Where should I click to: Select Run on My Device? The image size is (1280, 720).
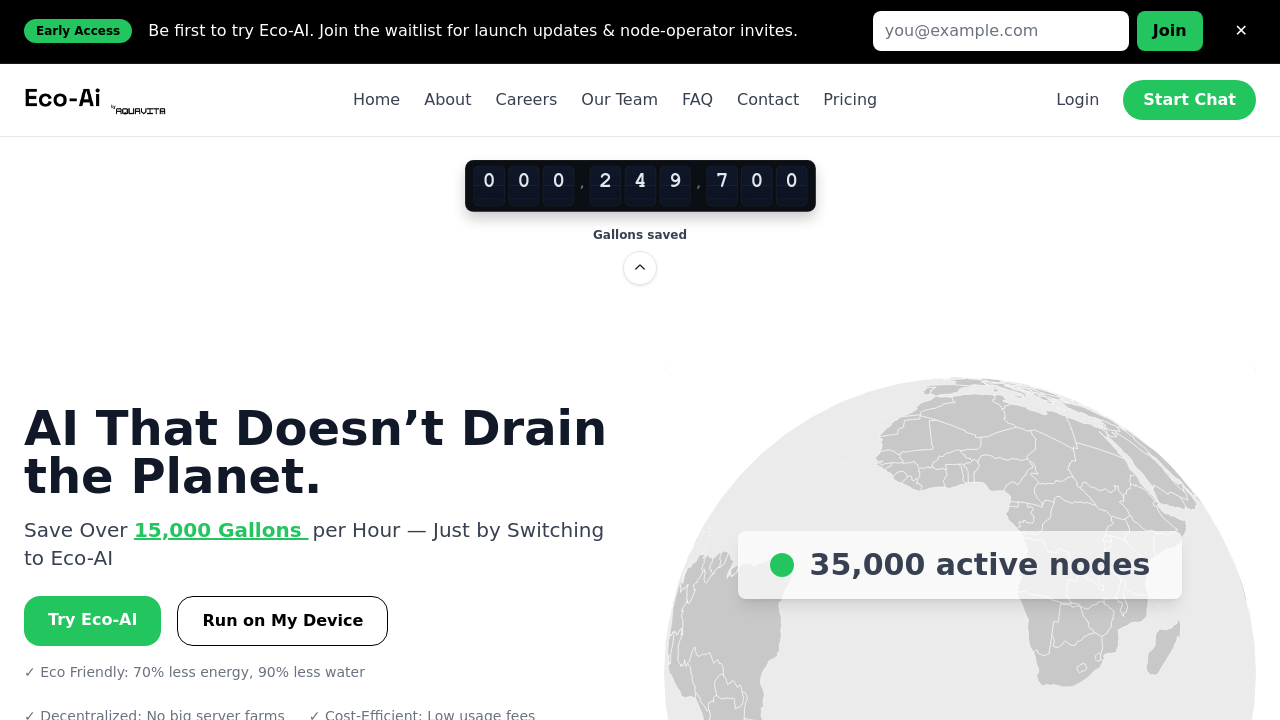point(282,621)
